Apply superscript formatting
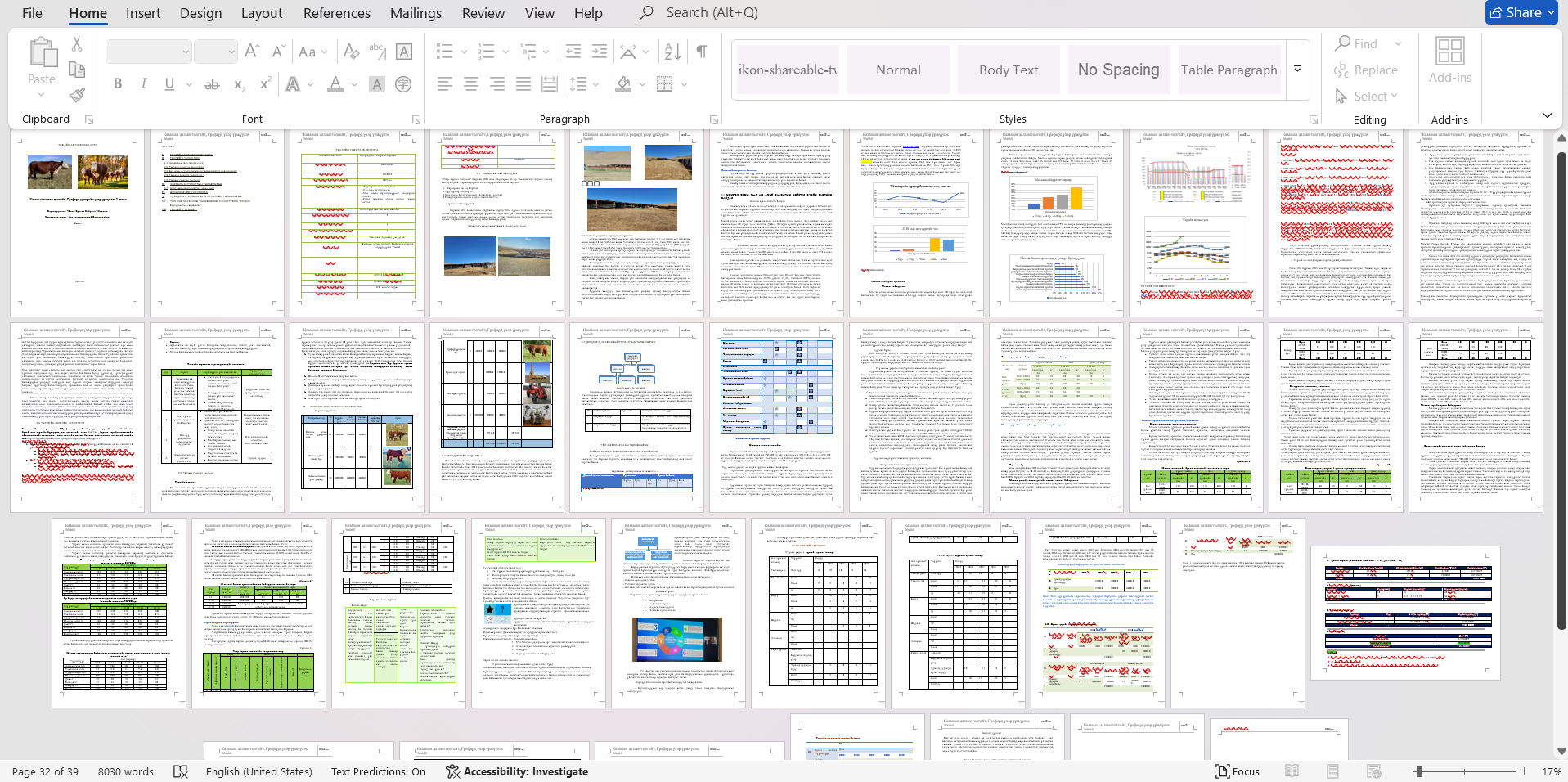Viewport: 1568px width, 782px height. [265, 84]
